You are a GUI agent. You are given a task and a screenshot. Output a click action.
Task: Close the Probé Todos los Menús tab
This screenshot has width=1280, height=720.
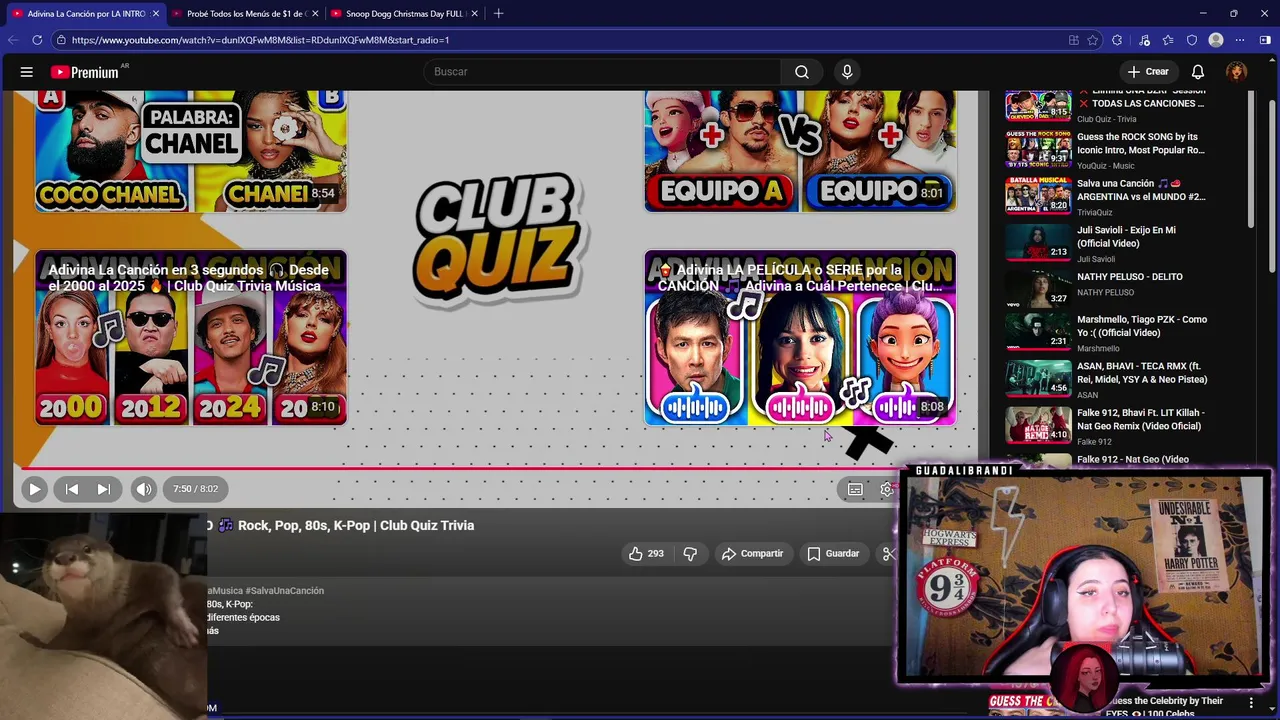pos(315,13)
